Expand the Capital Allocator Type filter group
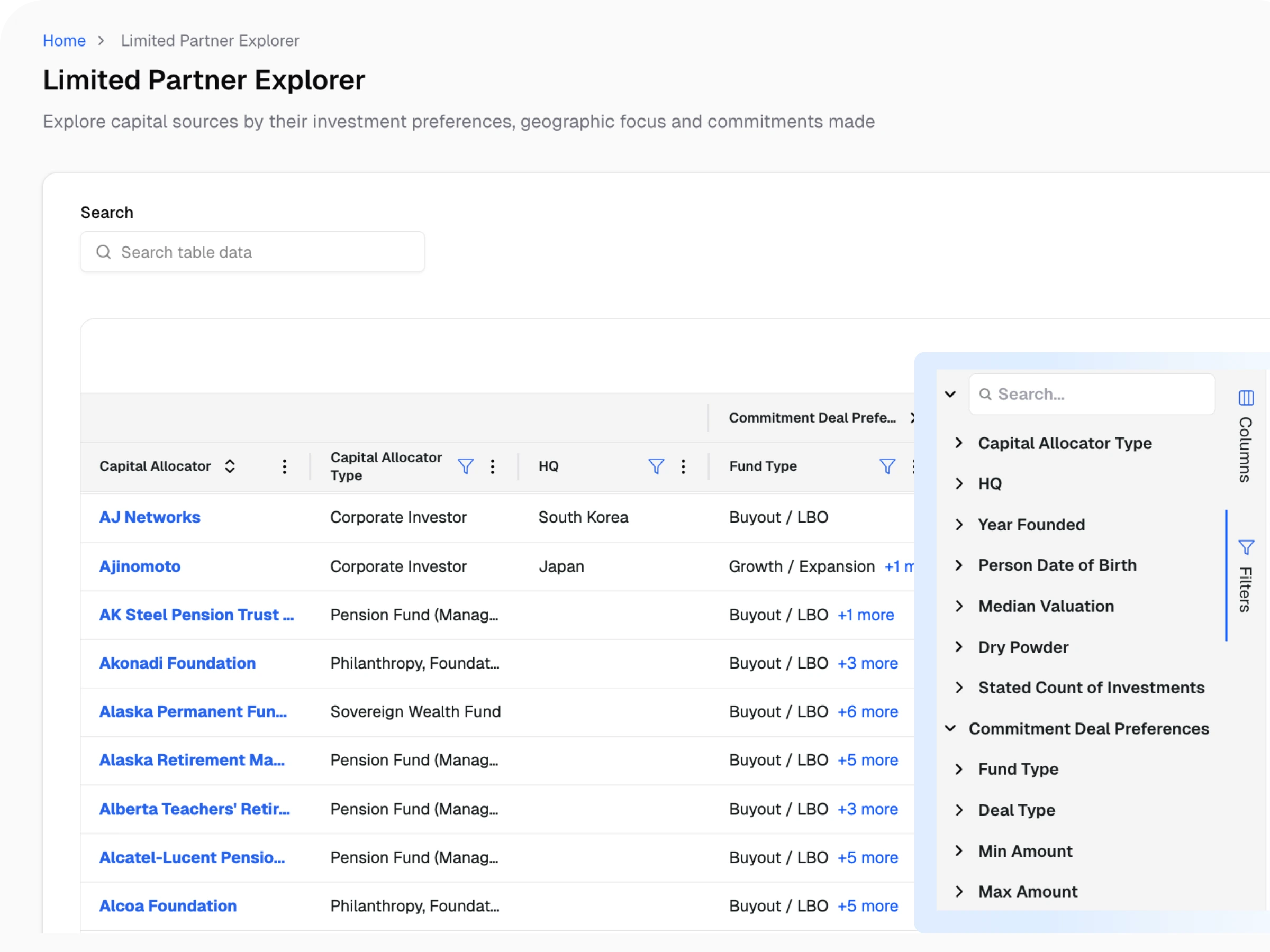 point(959,443)
